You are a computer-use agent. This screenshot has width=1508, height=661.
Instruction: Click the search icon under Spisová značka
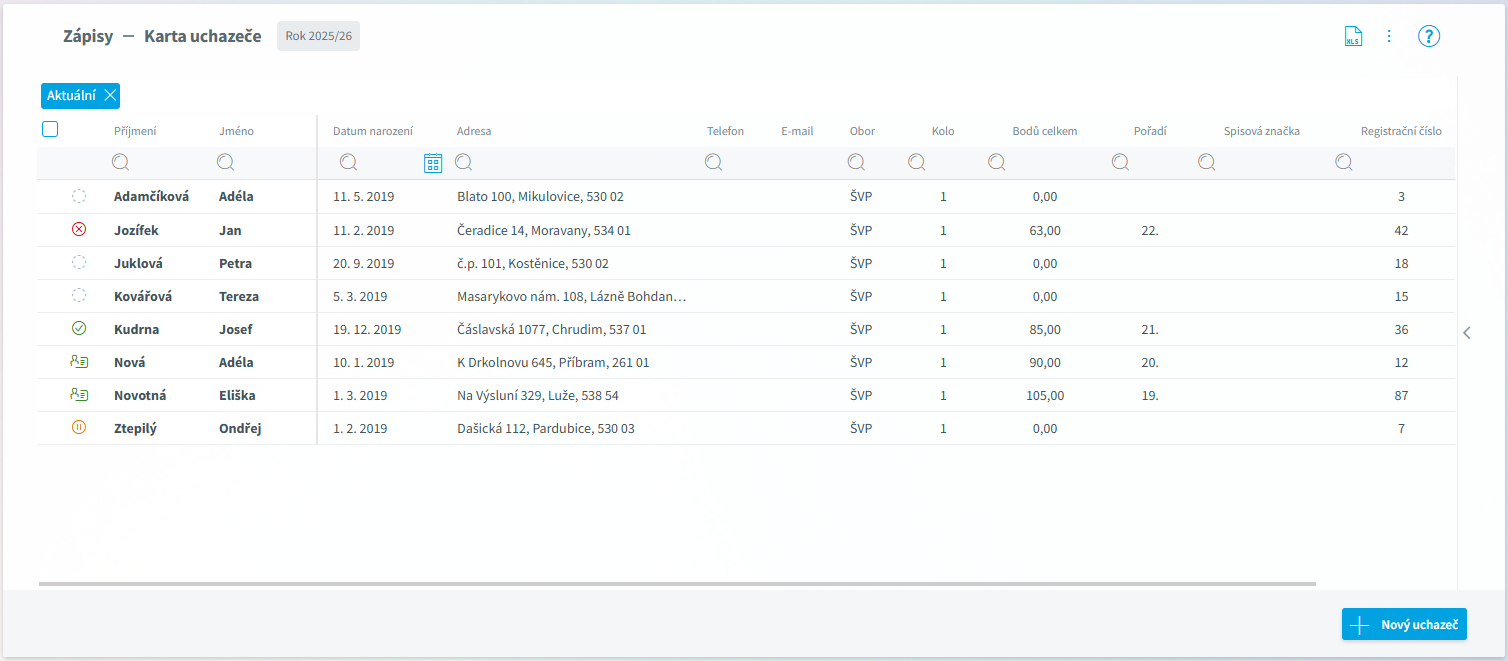coord(1208,162)
